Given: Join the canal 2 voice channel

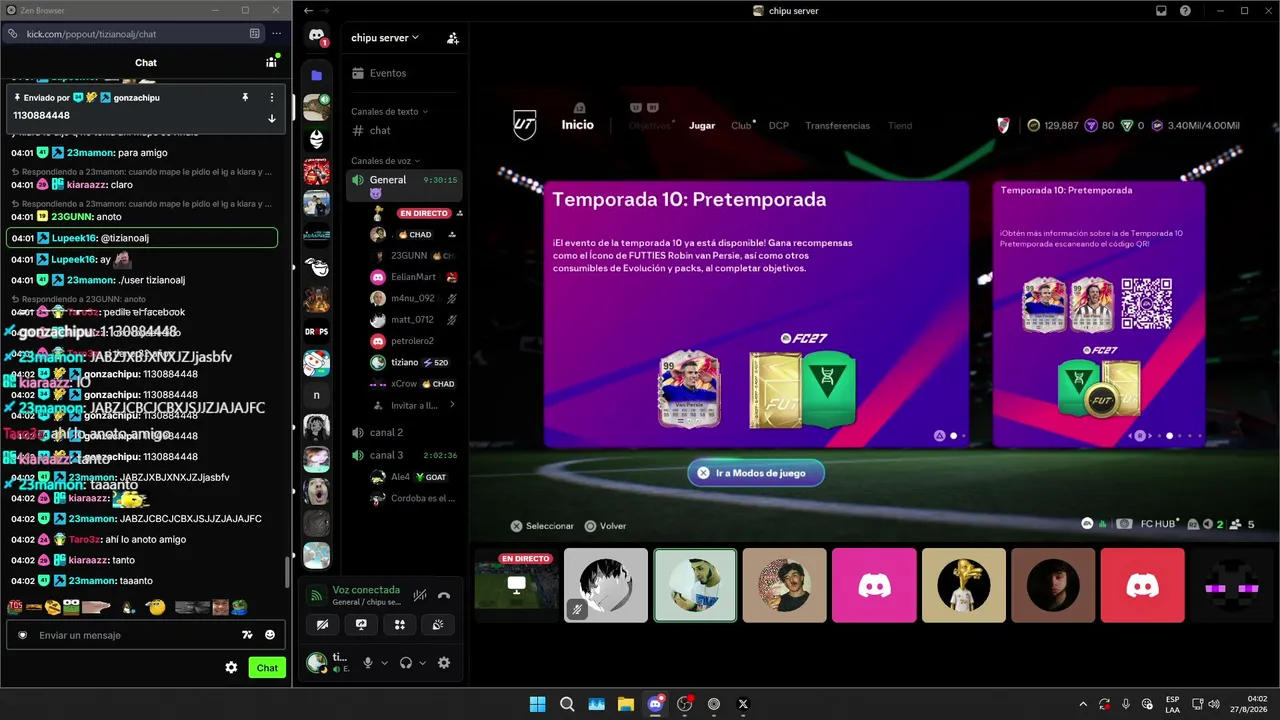Looking at the screenshot, I should (x=404, y=432).
